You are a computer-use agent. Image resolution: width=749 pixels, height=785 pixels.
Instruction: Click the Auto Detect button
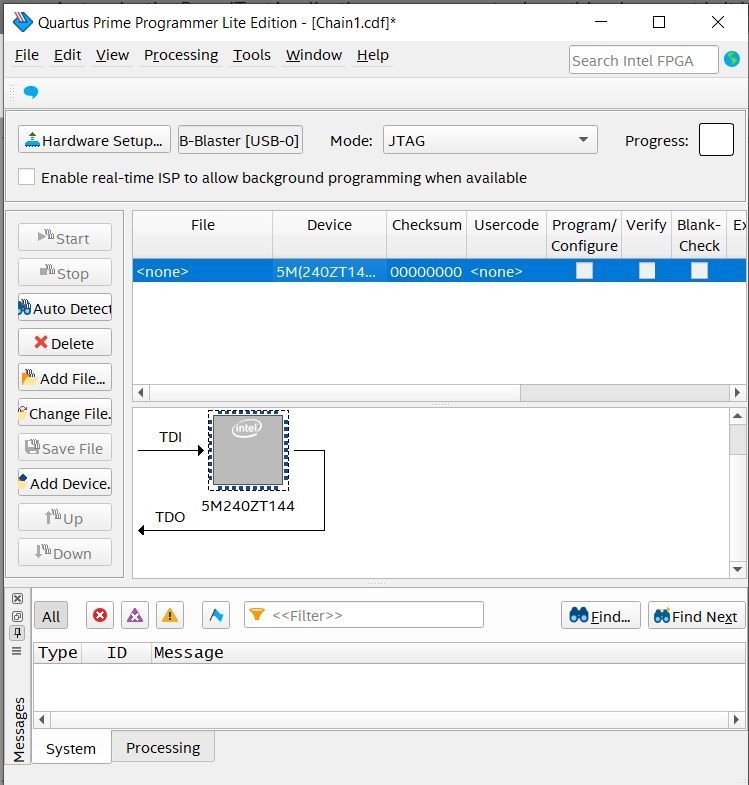pyautogui.click(x=65, y=308)
